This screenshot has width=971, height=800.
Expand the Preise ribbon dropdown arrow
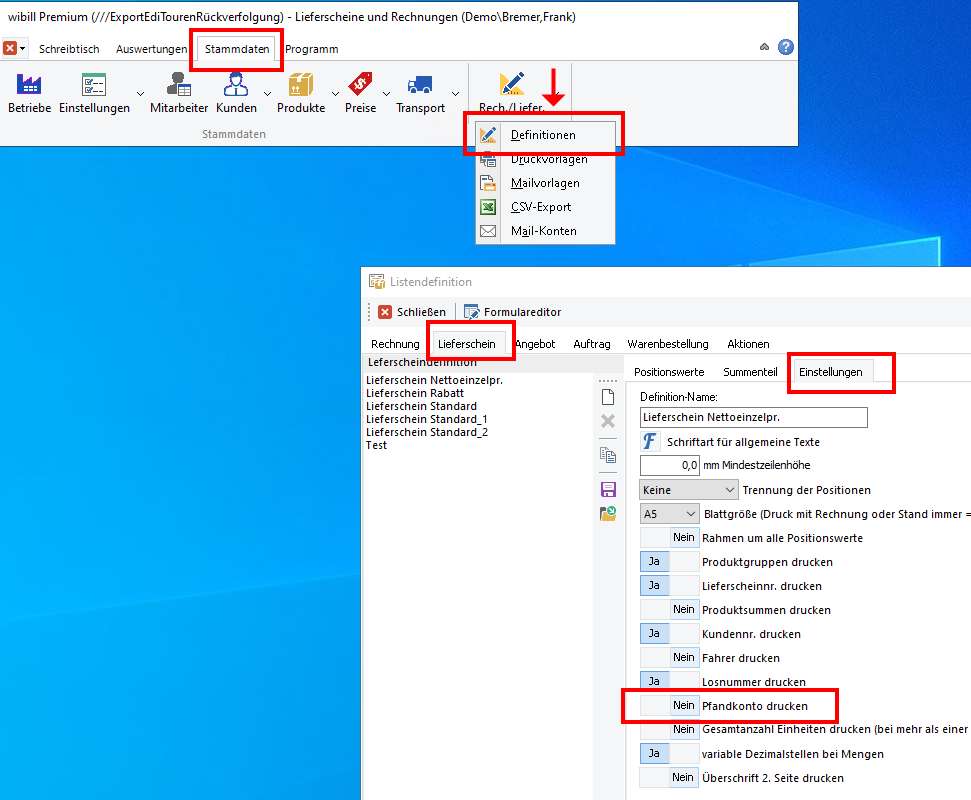(386, 94)
